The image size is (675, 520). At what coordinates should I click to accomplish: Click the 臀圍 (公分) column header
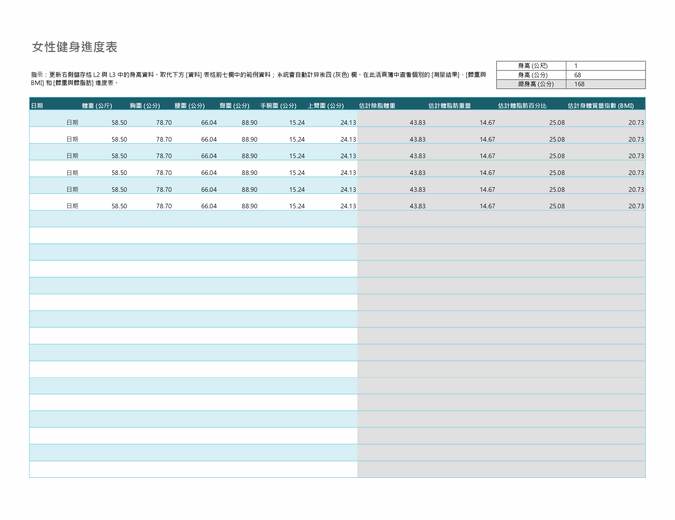(x=234, y=105)
